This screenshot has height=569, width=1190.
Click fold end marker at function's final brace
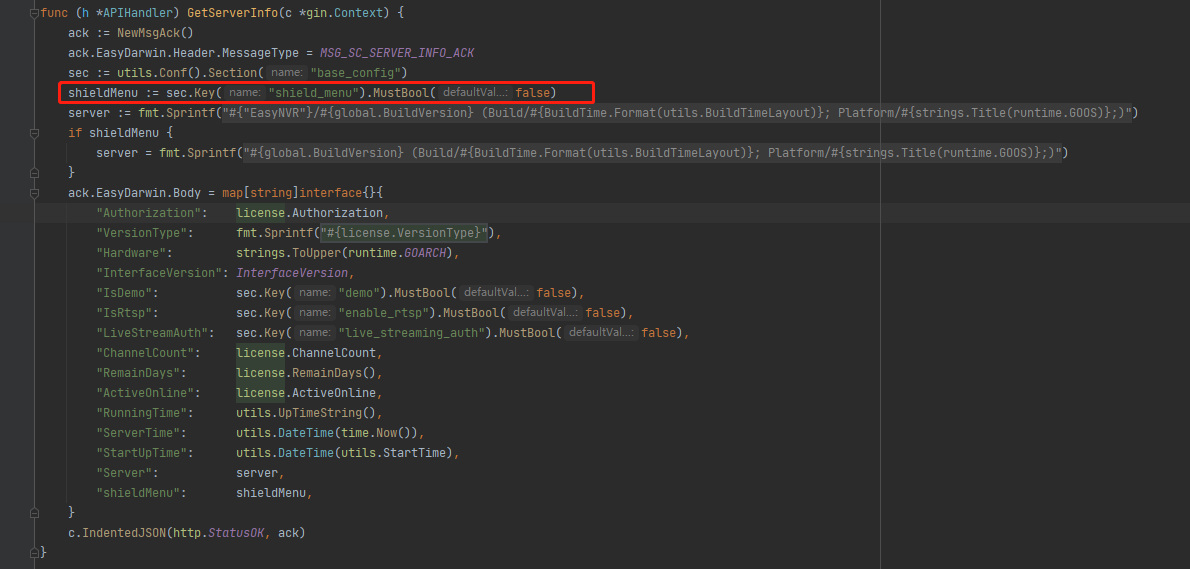tap(34, 552)
